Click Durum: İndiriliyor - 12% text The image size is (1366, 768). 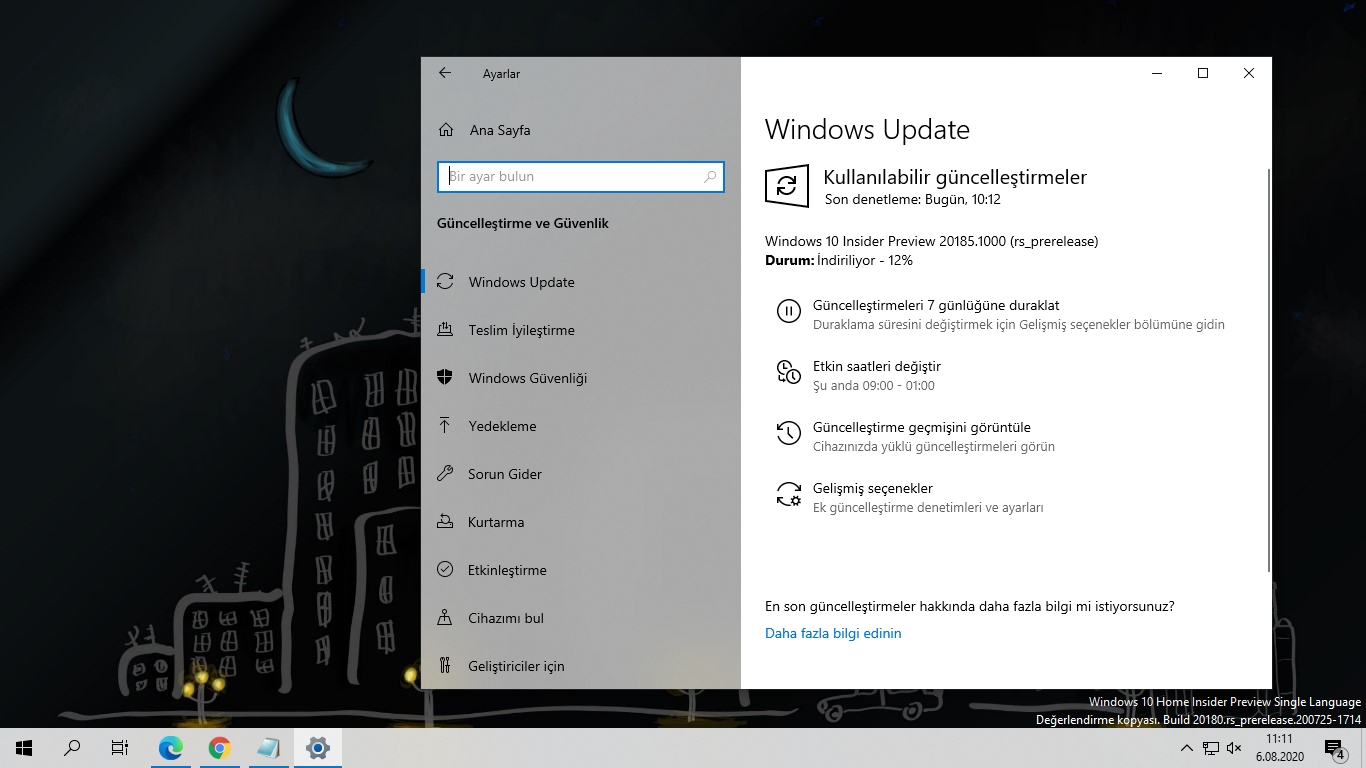(x=839, y=260)
